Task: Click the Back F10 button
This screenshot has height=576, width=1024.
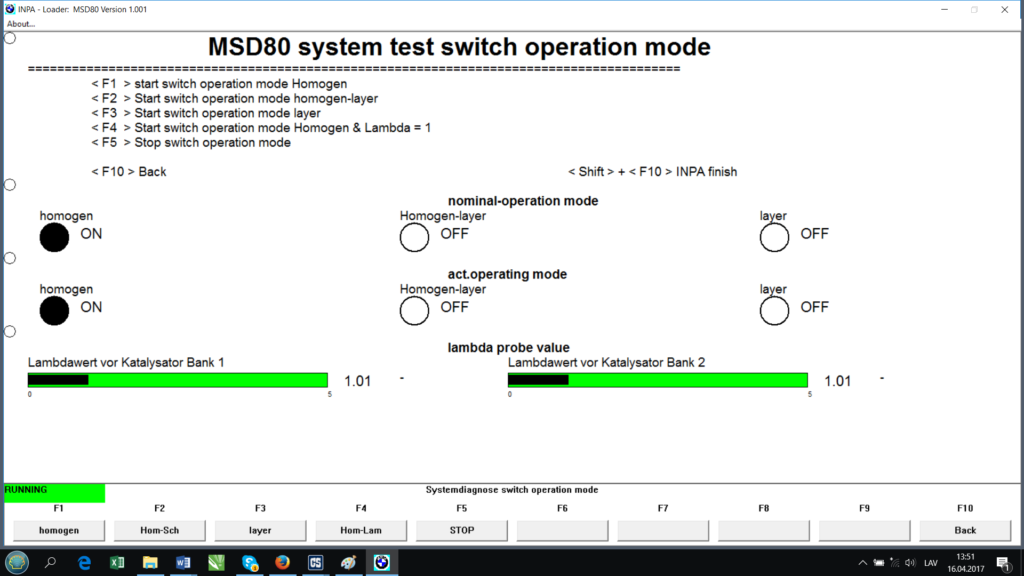Action: [x=965, y=530]
